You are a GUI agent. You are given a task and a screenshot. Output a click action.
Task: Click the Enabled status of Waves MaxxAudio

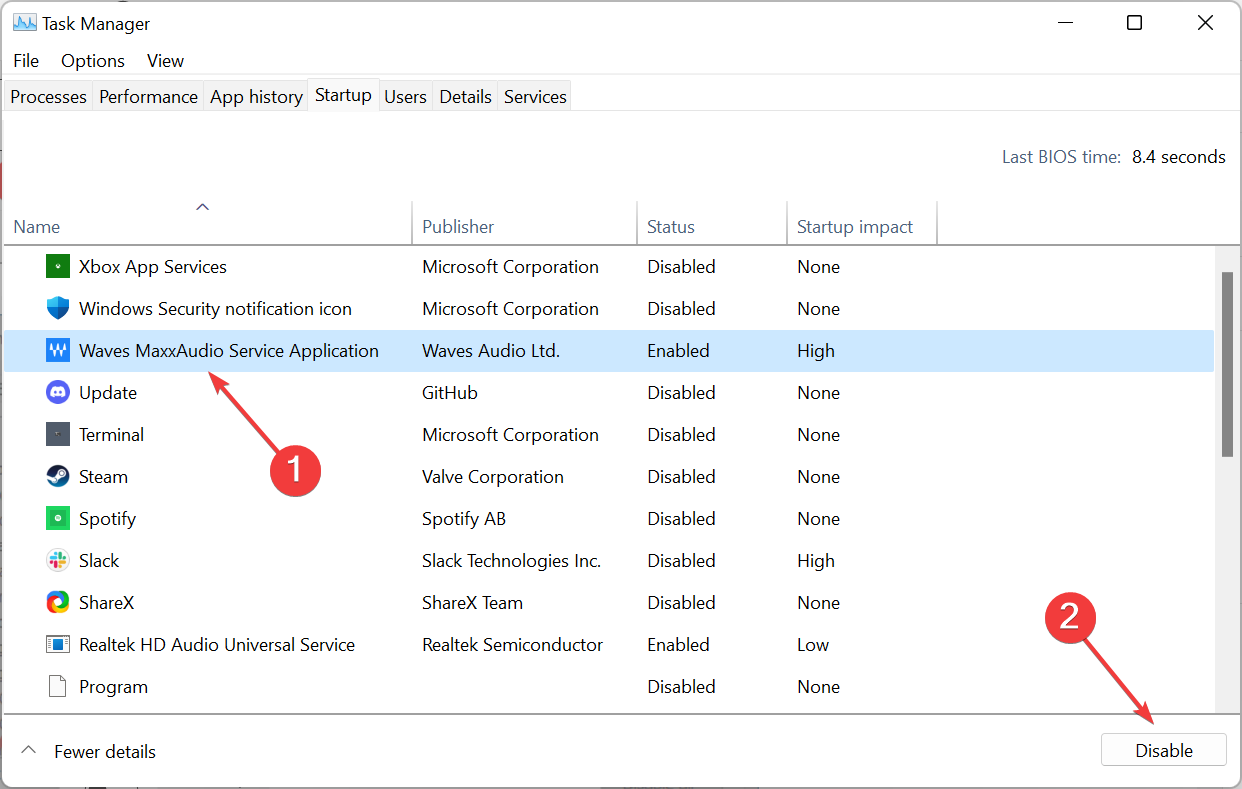678,351
